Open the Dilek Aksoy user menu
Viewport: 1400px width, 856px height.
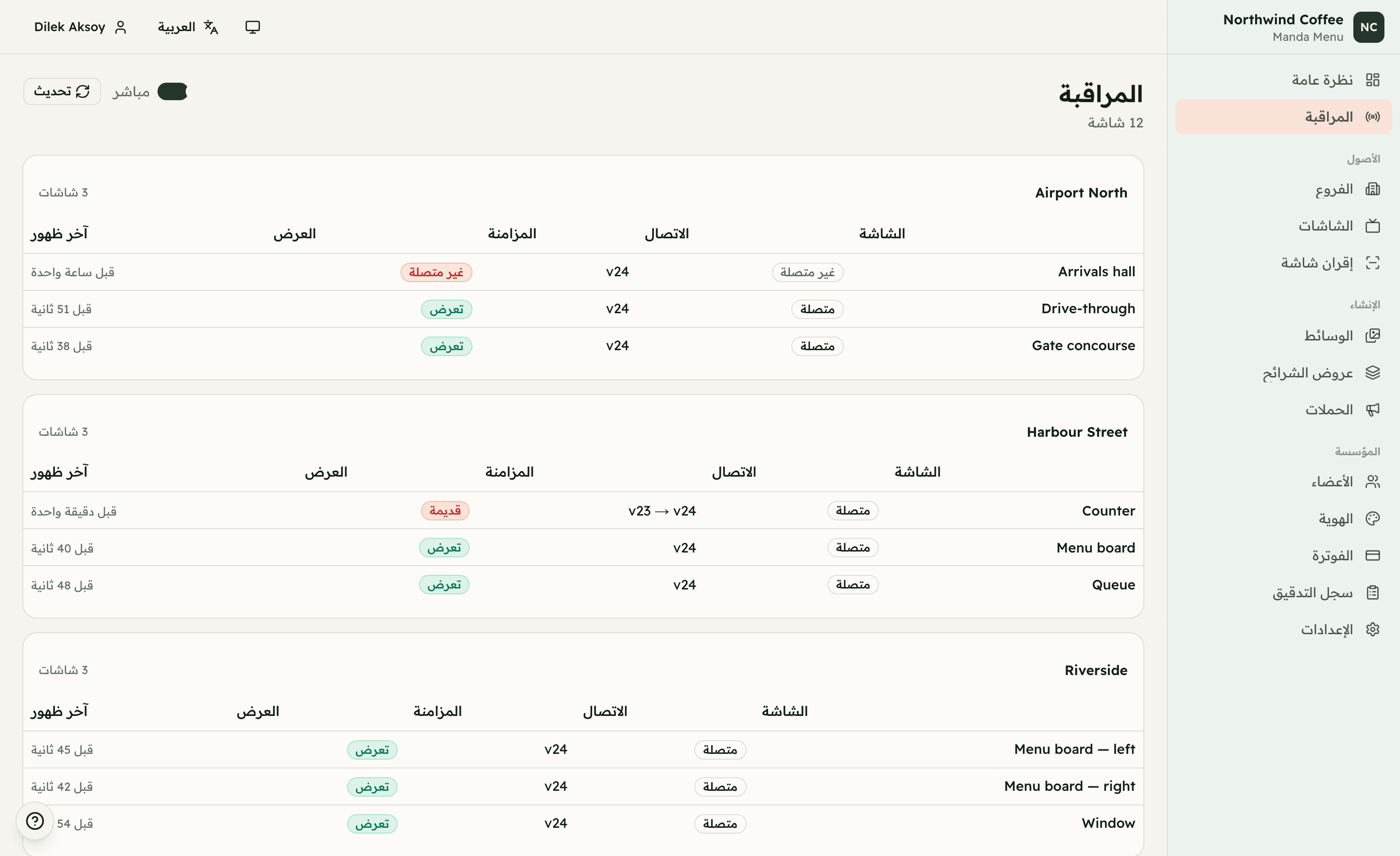point(80,27)
